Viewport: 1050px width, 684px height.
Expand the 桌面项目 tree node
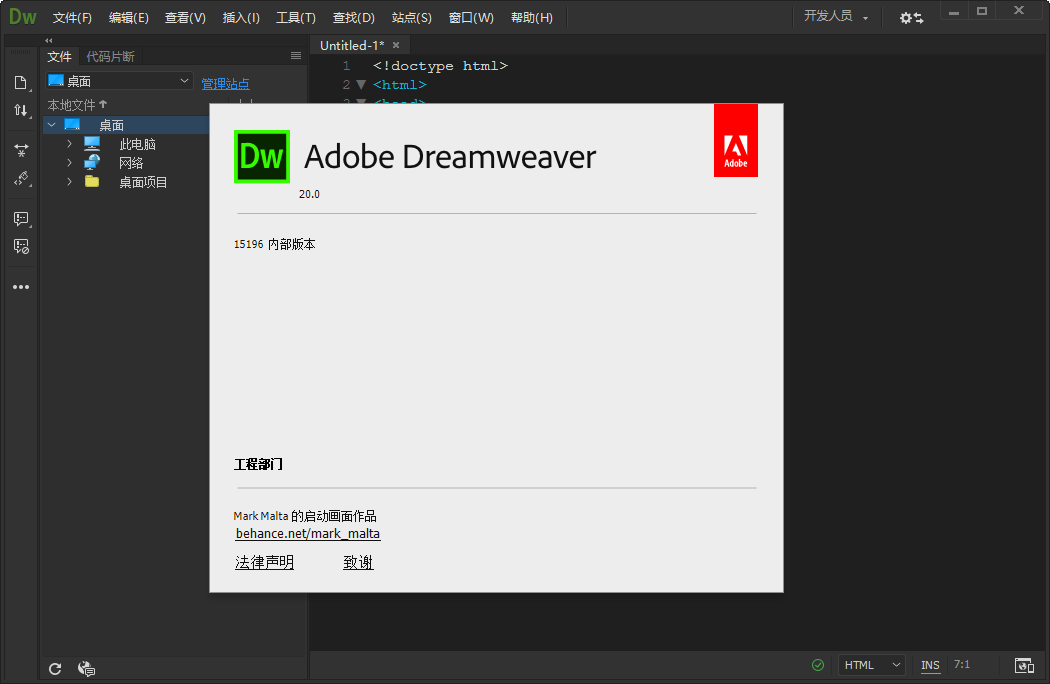[69, 182]
